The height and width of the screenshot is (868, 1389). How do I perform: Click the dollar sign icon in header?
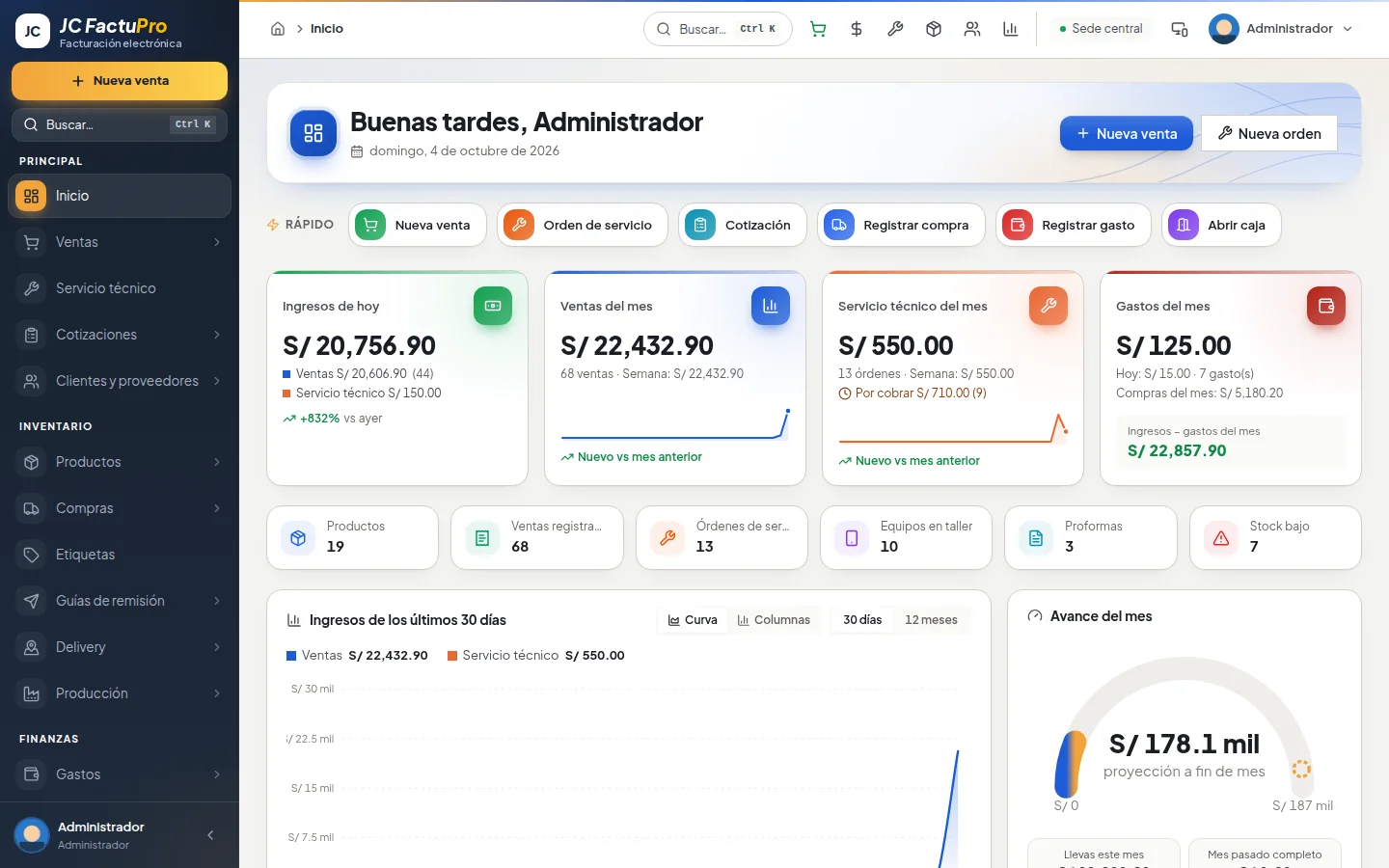[x=857, y=29]
